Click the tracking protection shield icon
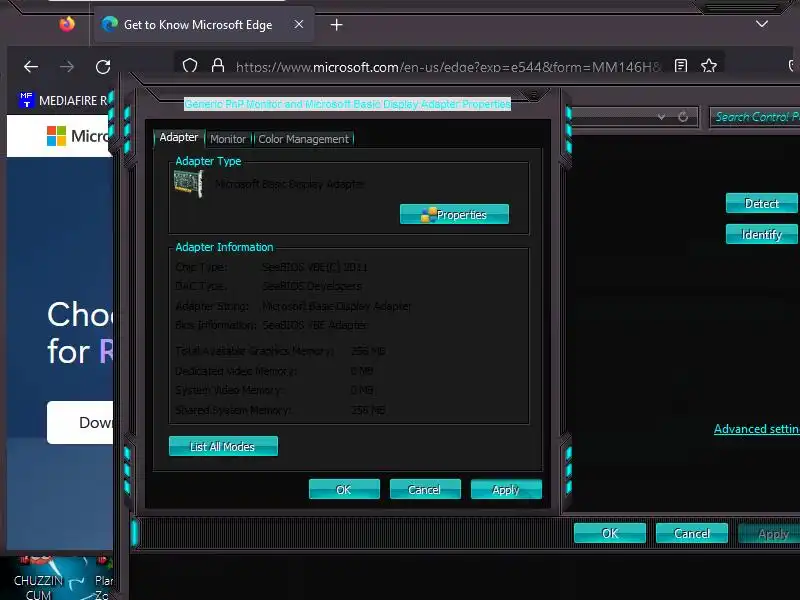Viewport: 800px width, 600px height. point(190,66)
